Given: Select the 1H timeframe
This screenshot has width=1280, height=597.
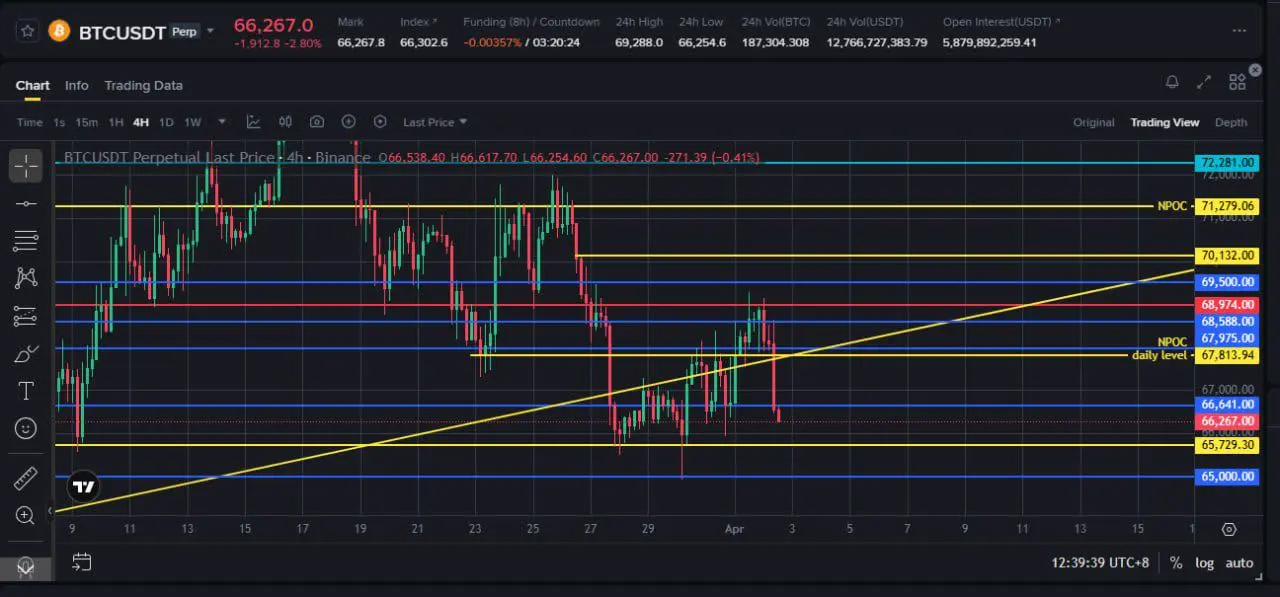Looking at the screenshot, I should pyautogui.click(x=116, y=122).
